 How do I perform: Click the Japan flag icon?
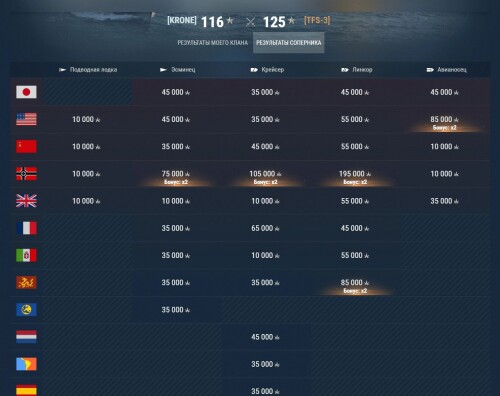pos(26,92)
